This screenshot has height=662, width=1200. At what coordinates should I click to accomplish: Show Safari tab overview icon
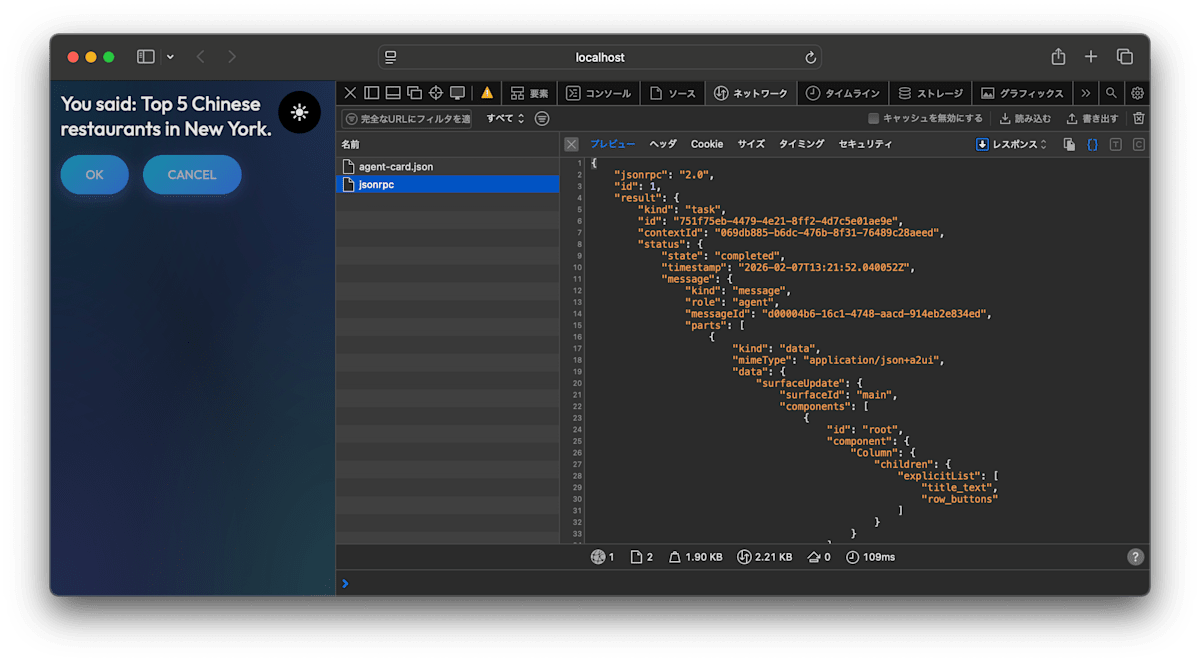coord(1125,57)
